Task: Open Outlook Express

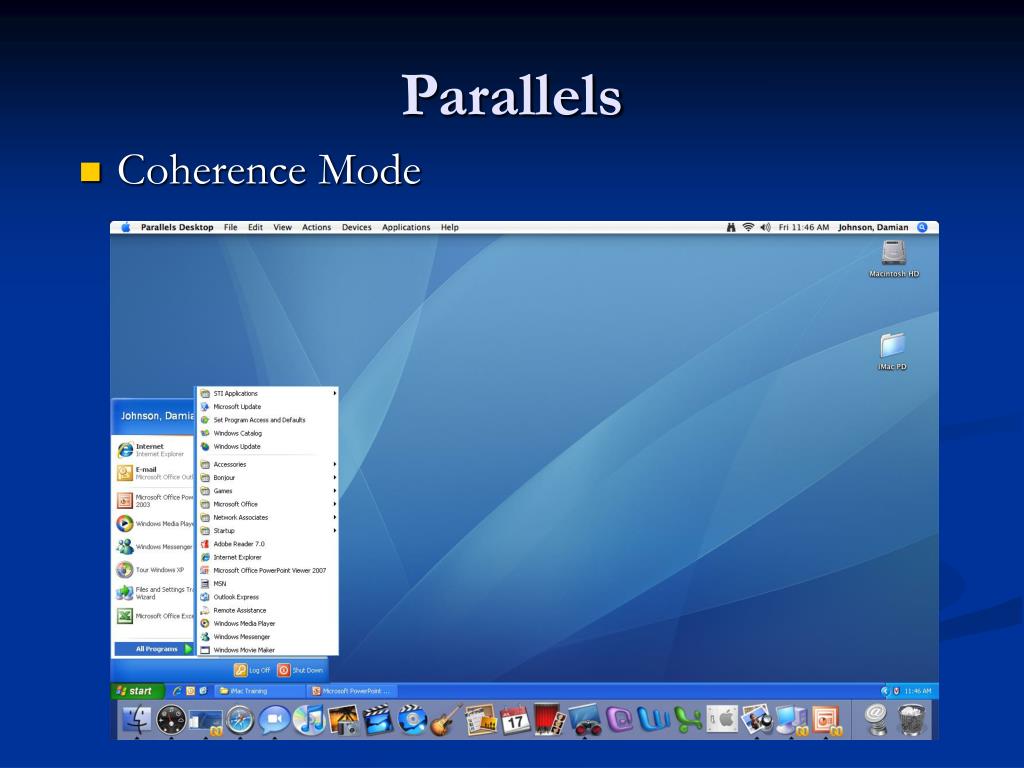Action: click(268, 597)
